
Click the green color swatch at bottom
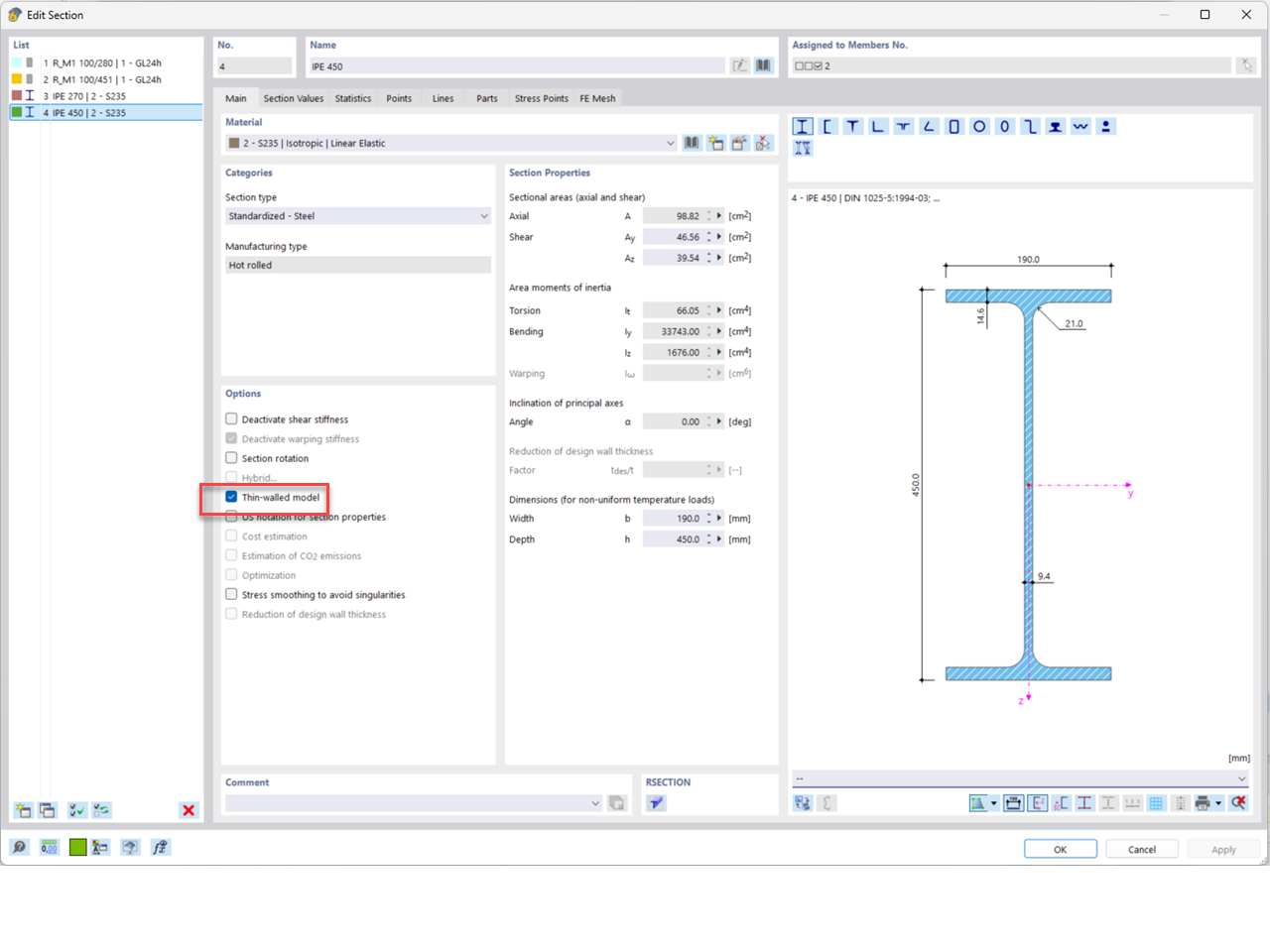pyautogui.click(x=77, y=847)
